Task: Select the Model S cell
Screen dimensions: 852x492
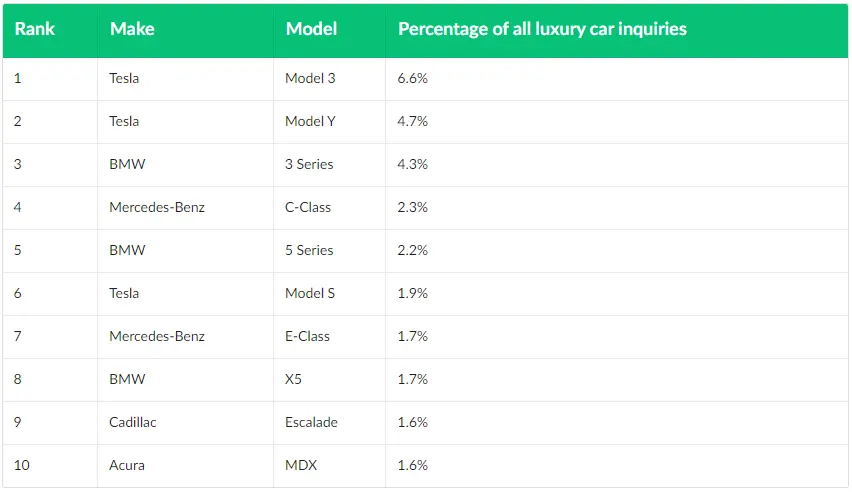Action: [310, 293]
